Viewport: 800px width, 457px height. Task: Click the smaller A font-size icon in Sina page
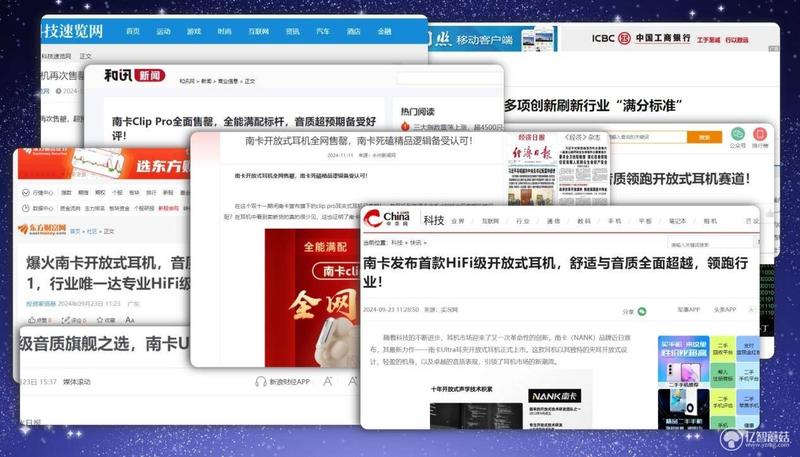click(328, 381)
